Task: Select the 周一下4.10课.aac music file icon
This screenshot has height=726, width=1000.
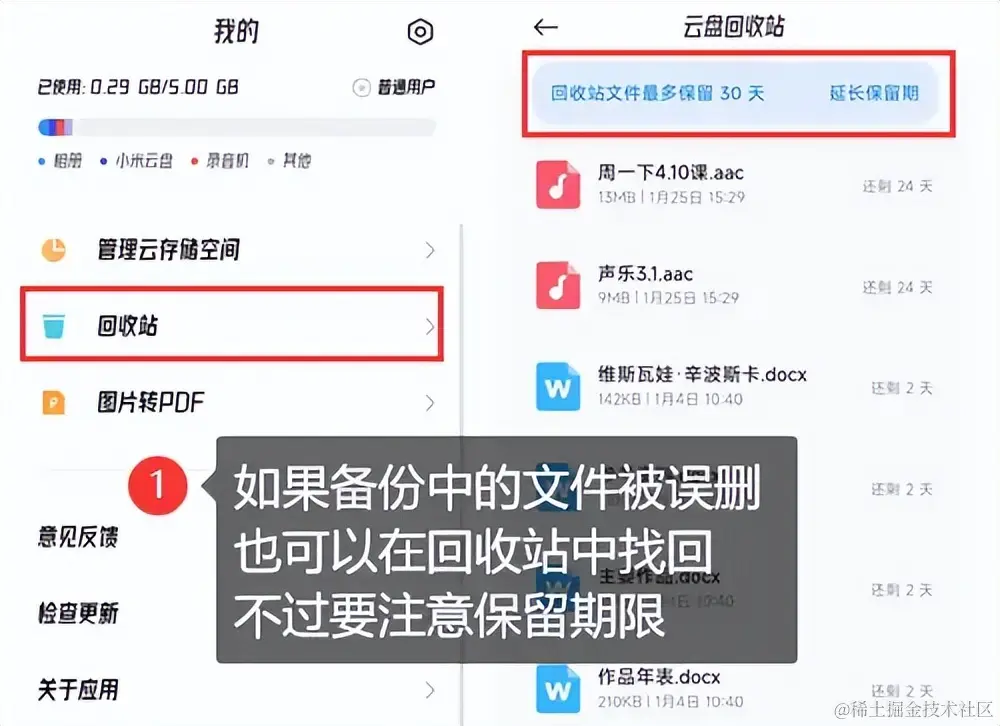Action: 558,184
